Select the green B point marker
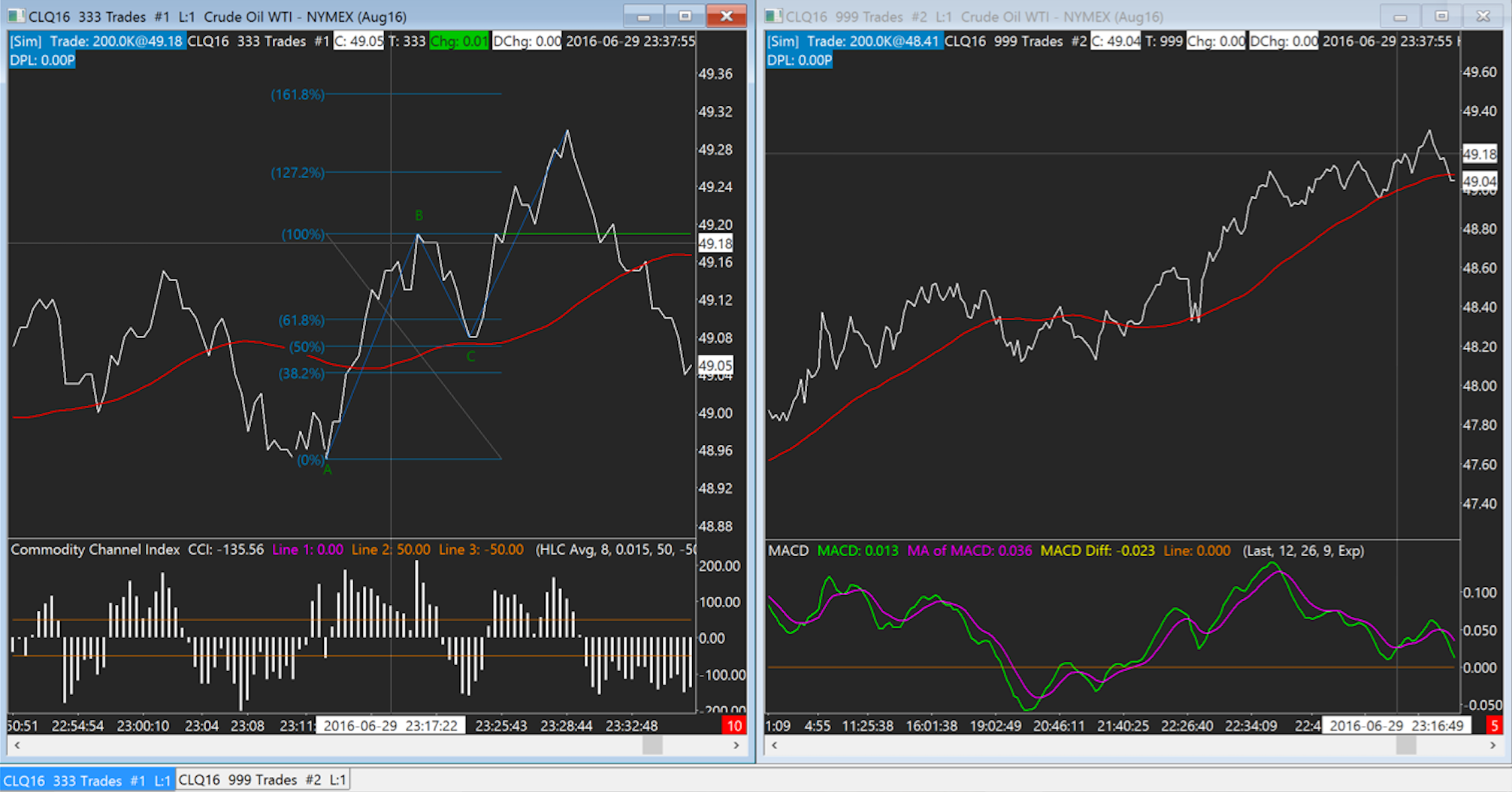The height and width of the screenshot is (792, 1512). (419, 216)
